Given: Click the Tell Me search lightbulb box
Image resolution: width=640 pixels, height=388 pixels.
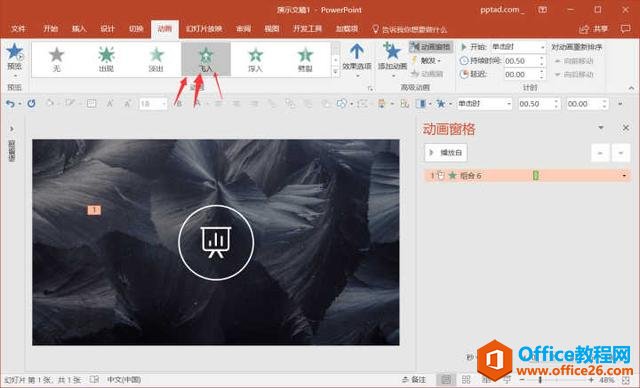Looking at the screenshot, I should click(x=410, y=29).
